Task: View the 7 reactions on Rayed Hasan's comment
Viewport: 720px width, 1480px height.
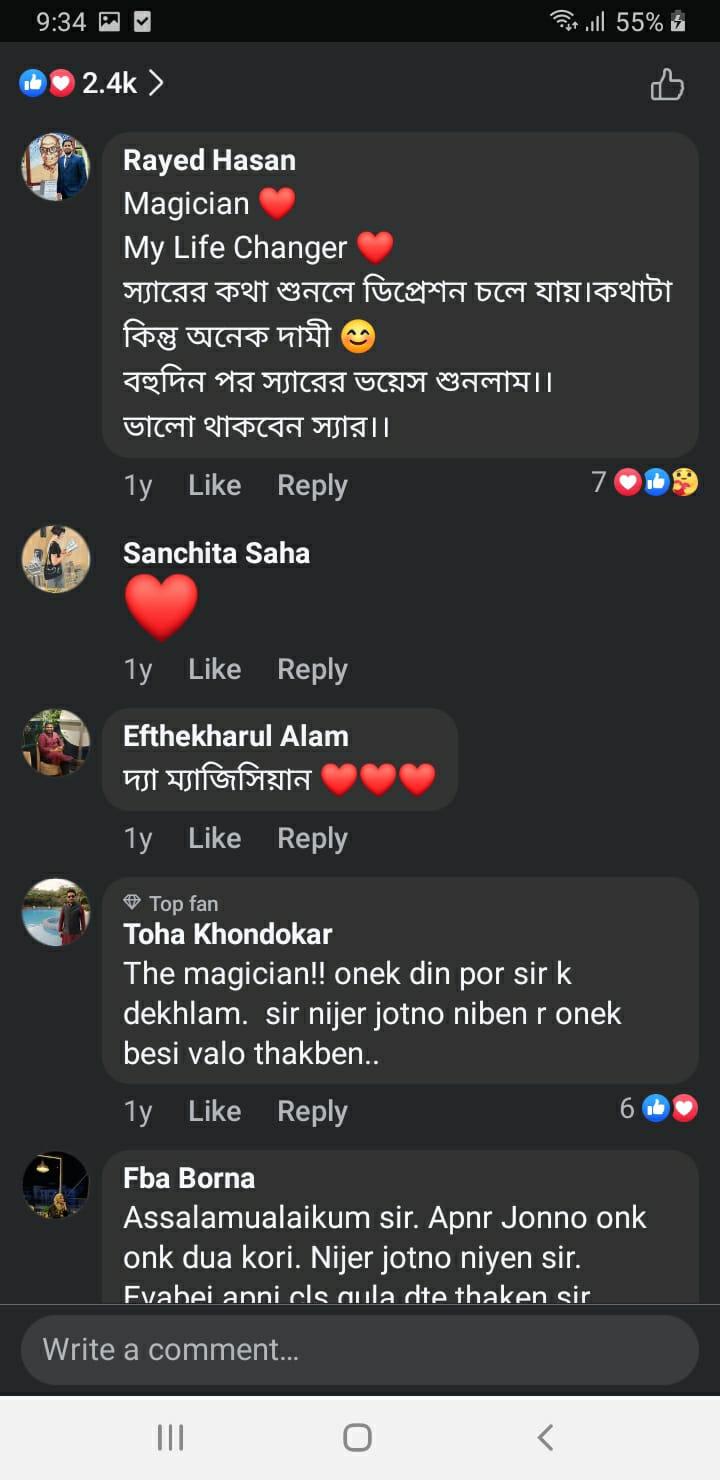Action: click(x=645, y=483)
